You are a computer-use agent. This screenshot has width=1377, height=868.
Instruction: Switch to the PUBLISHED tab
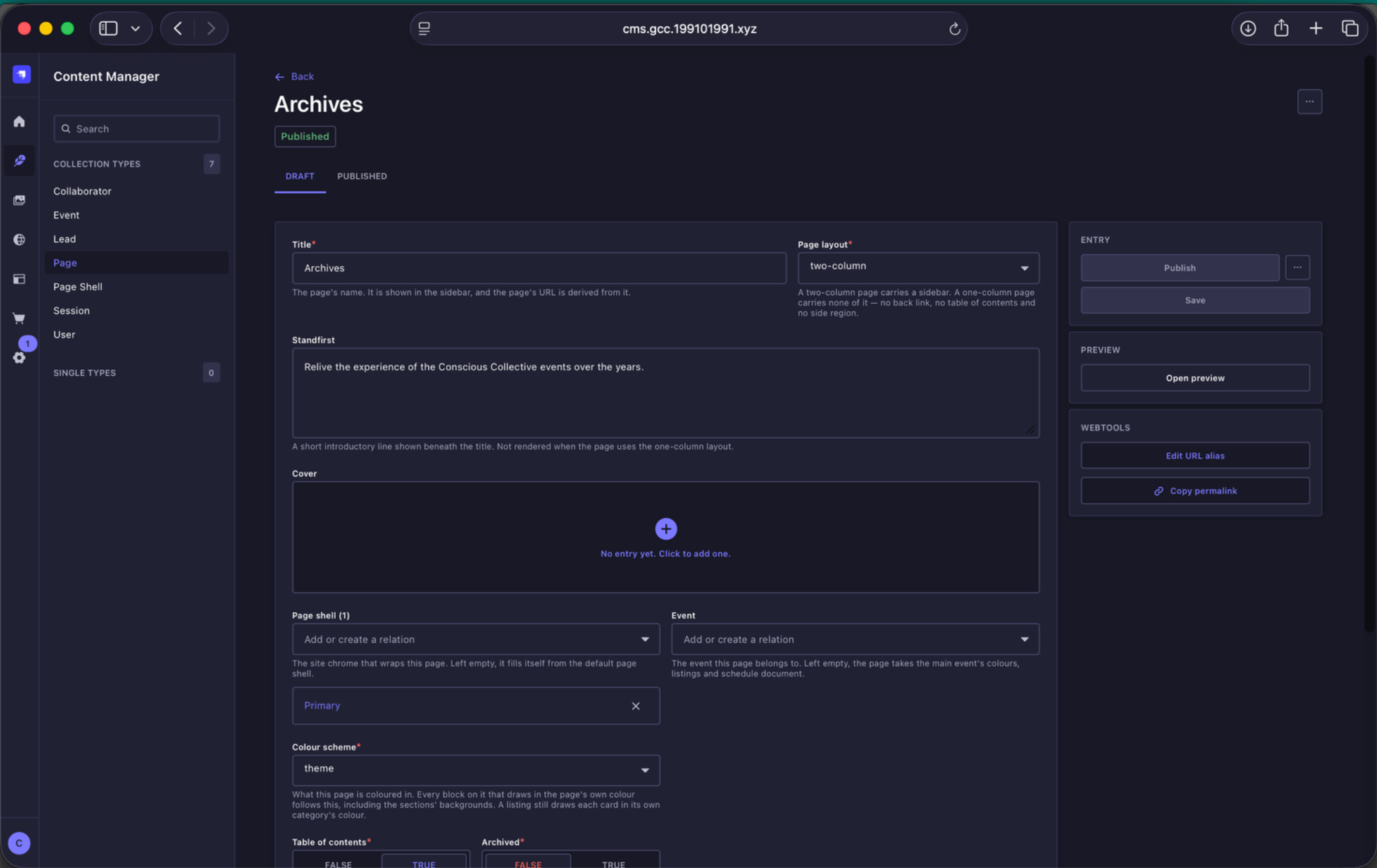point(362,176)
